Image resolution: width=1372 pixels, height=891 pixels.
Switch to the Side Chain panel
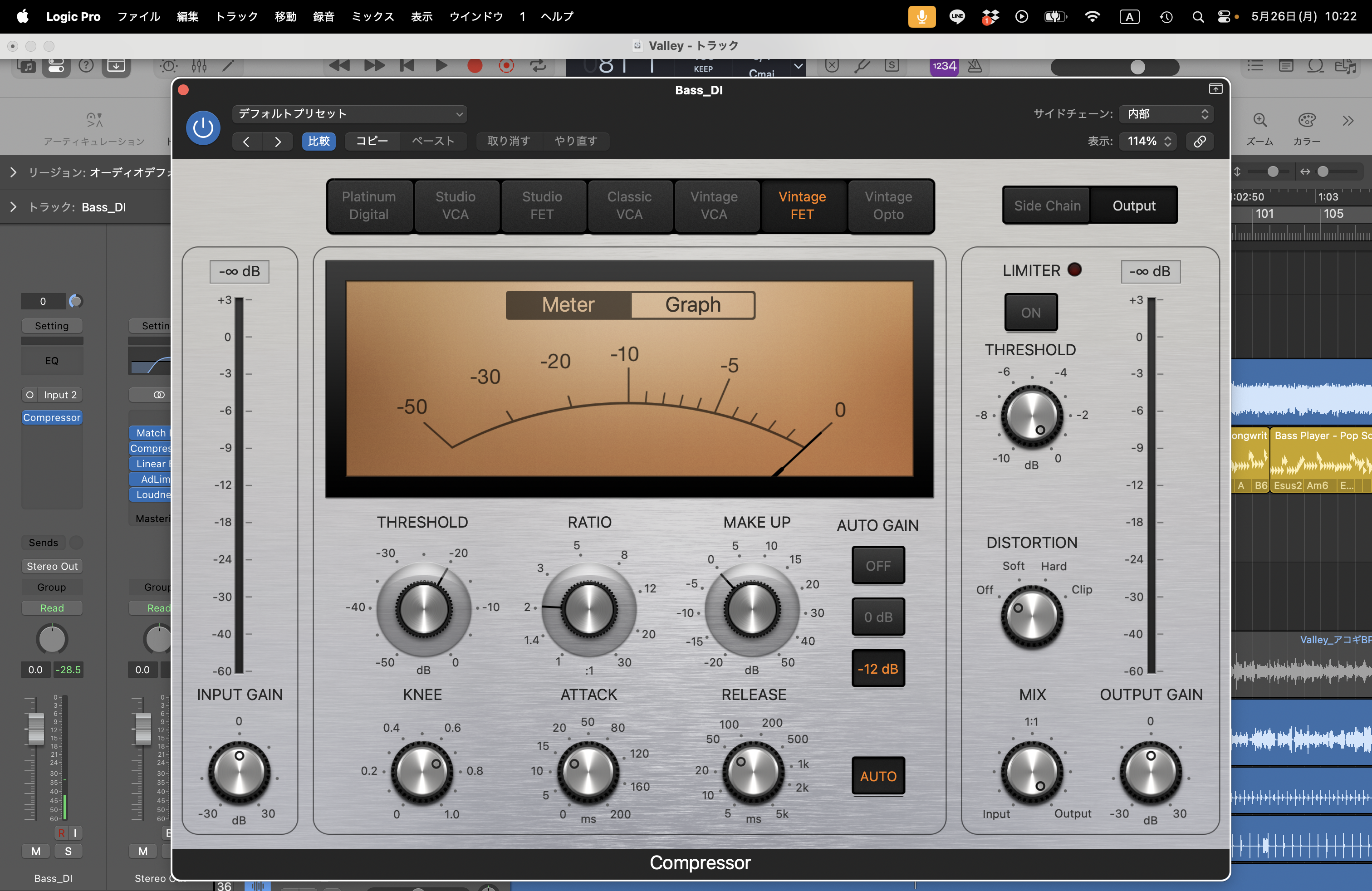1047,206
